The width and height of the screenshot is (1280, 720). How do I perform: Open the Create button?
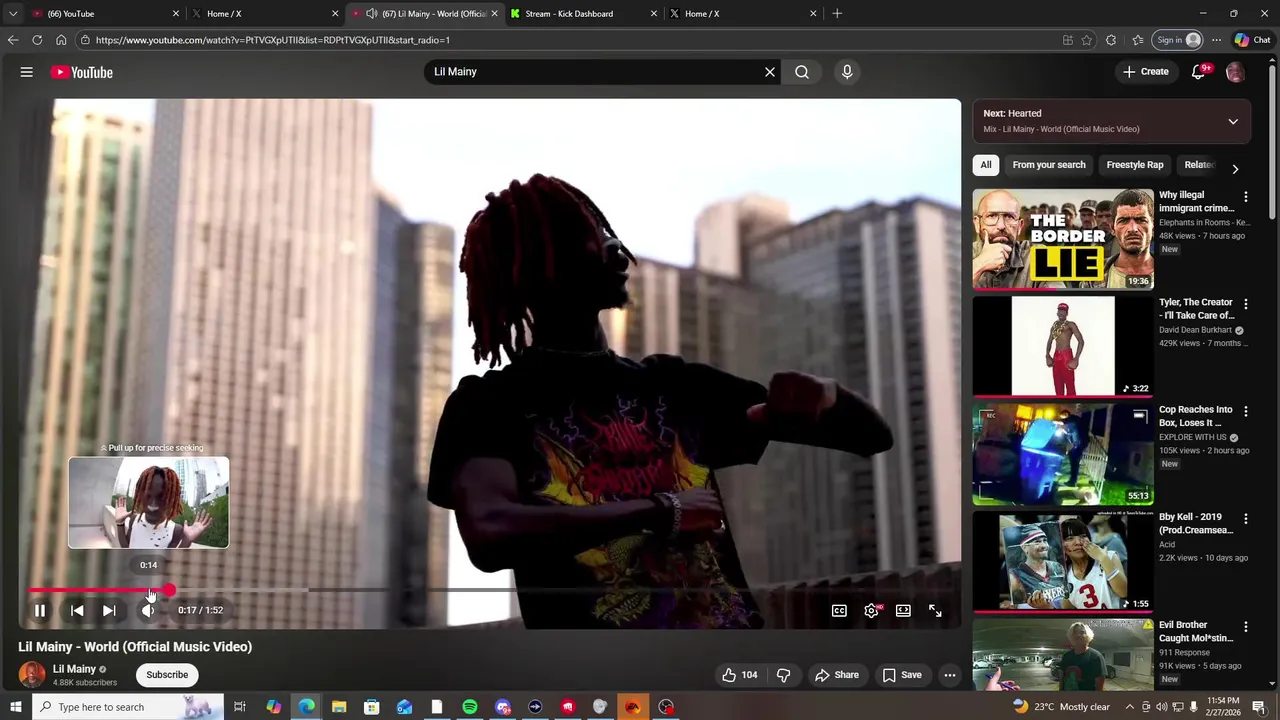click(1145, 72)
